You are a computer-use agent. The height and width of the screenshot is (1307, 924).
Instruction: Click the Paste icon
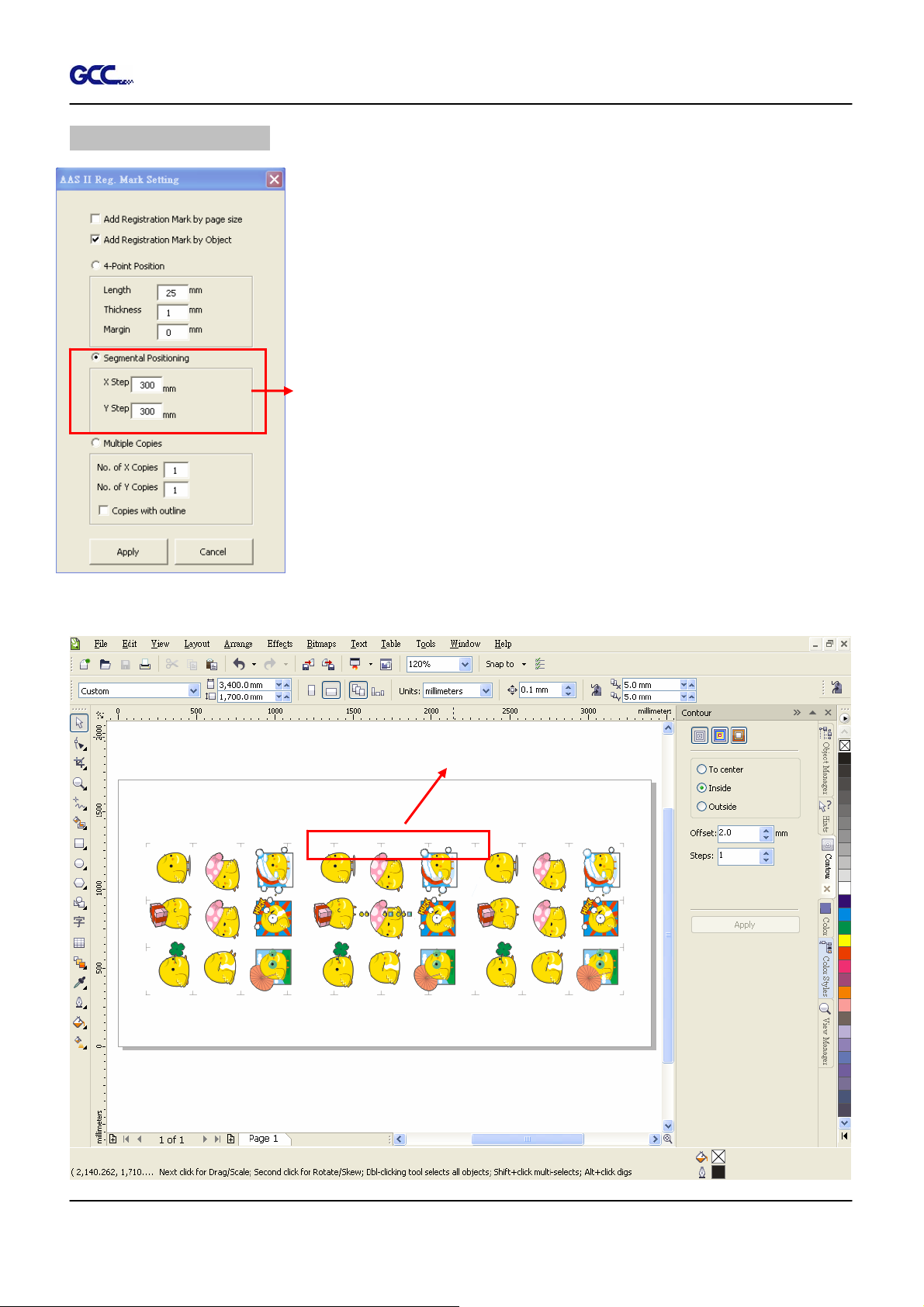pos(211,664)
